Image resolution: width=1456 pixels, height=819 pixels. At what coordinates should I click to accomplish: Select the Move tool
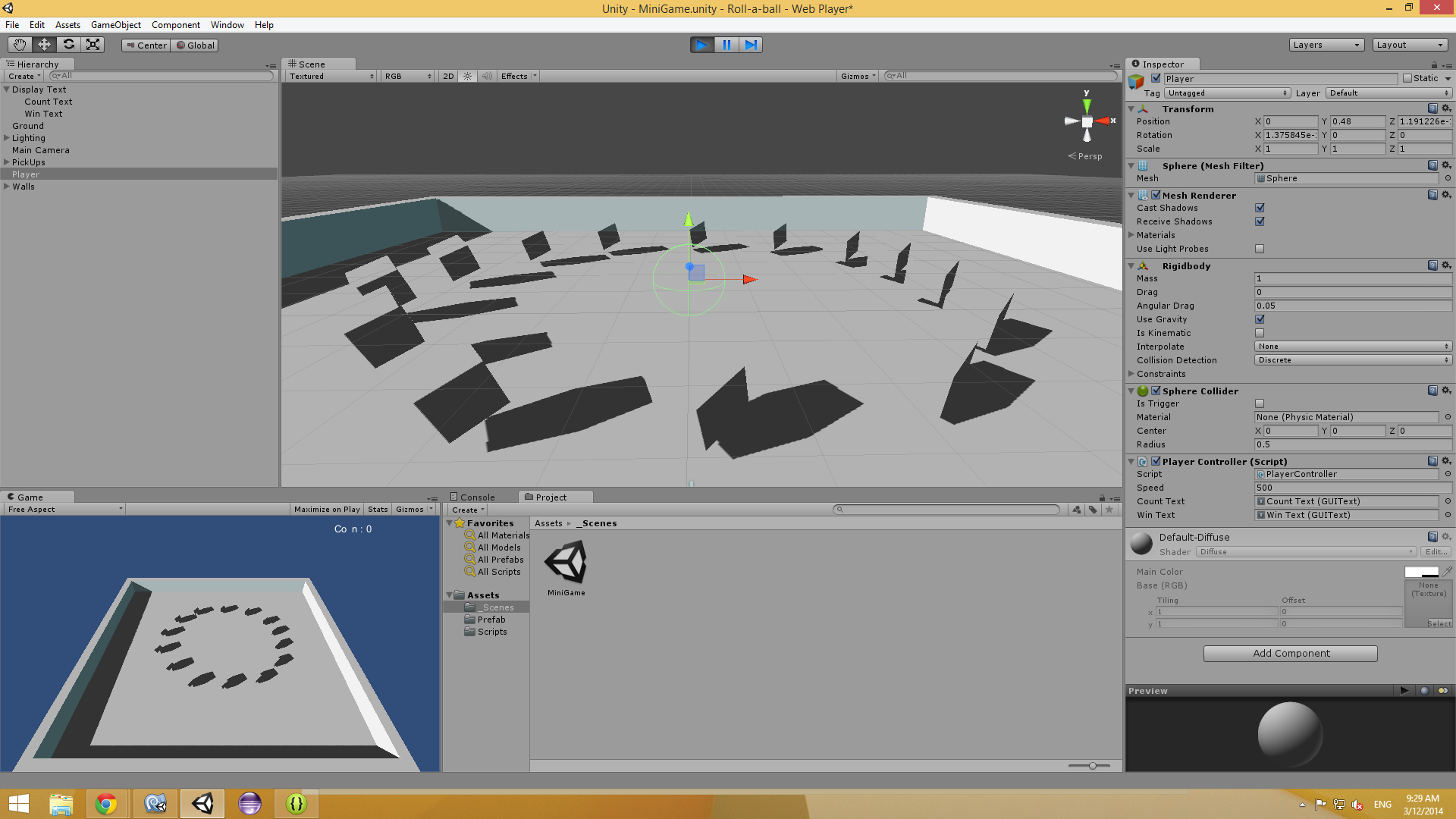click(44, 45)
